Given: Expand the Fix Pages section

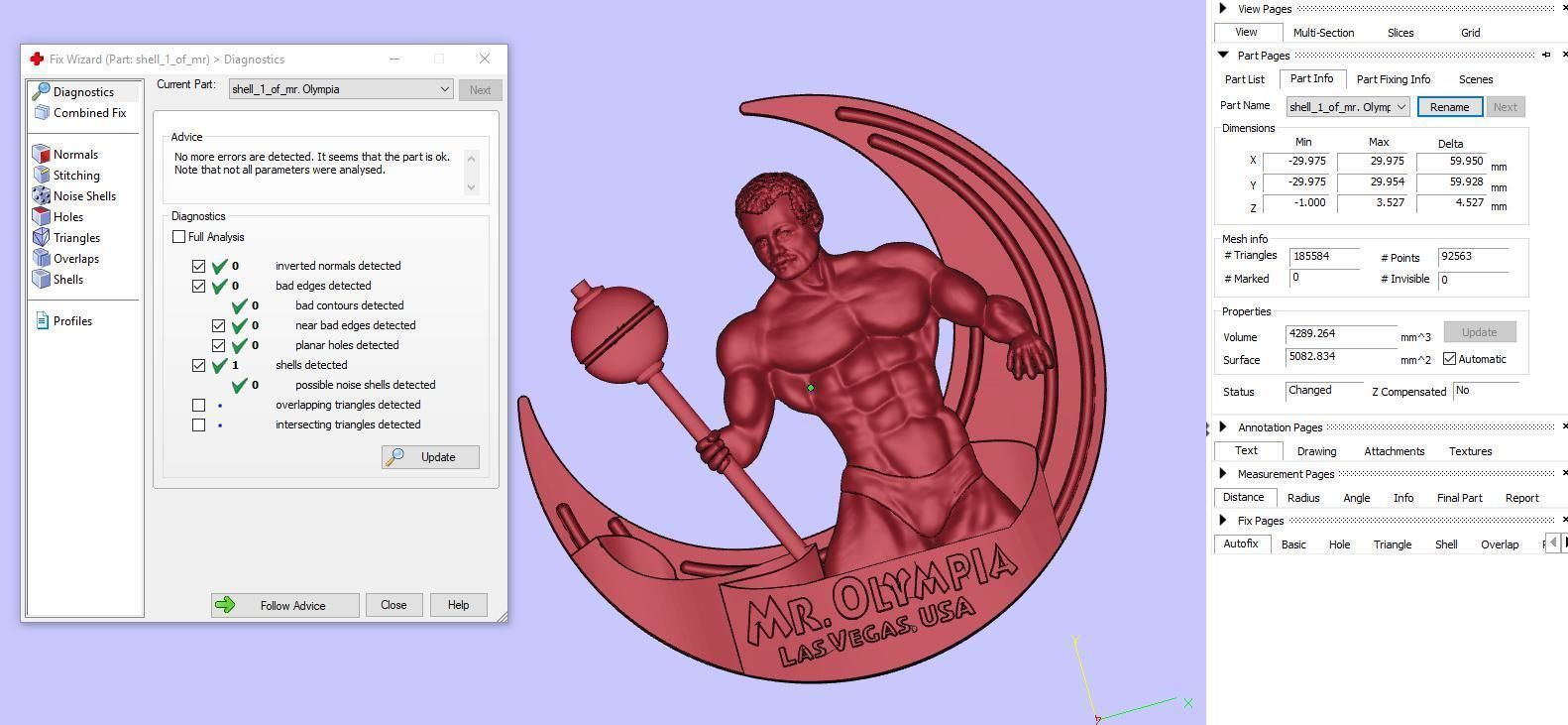Looking at the screenshot, I should coord(1223,520).
